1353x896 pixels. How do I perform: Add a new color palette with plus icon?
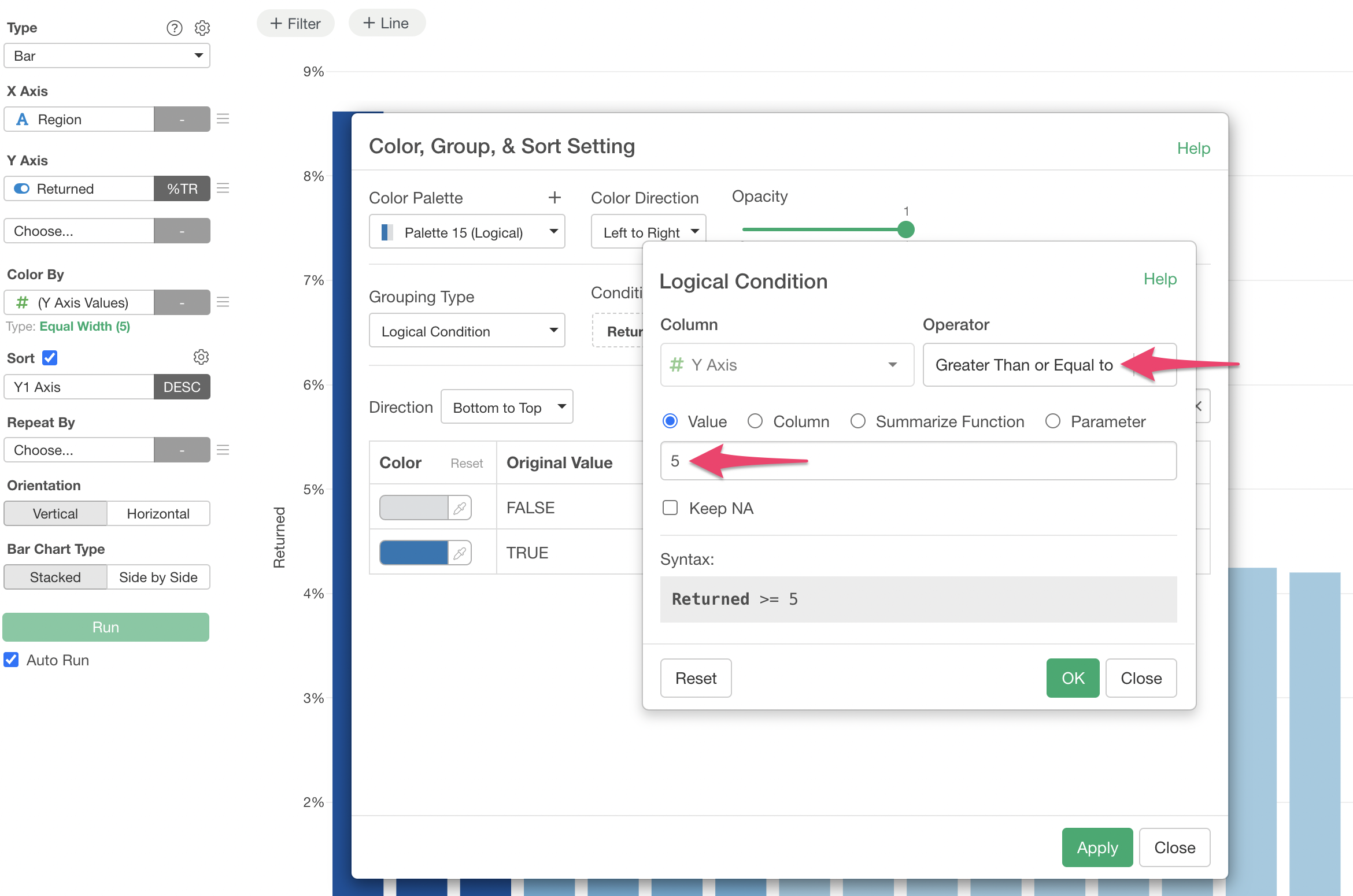(x=554, y=198)
